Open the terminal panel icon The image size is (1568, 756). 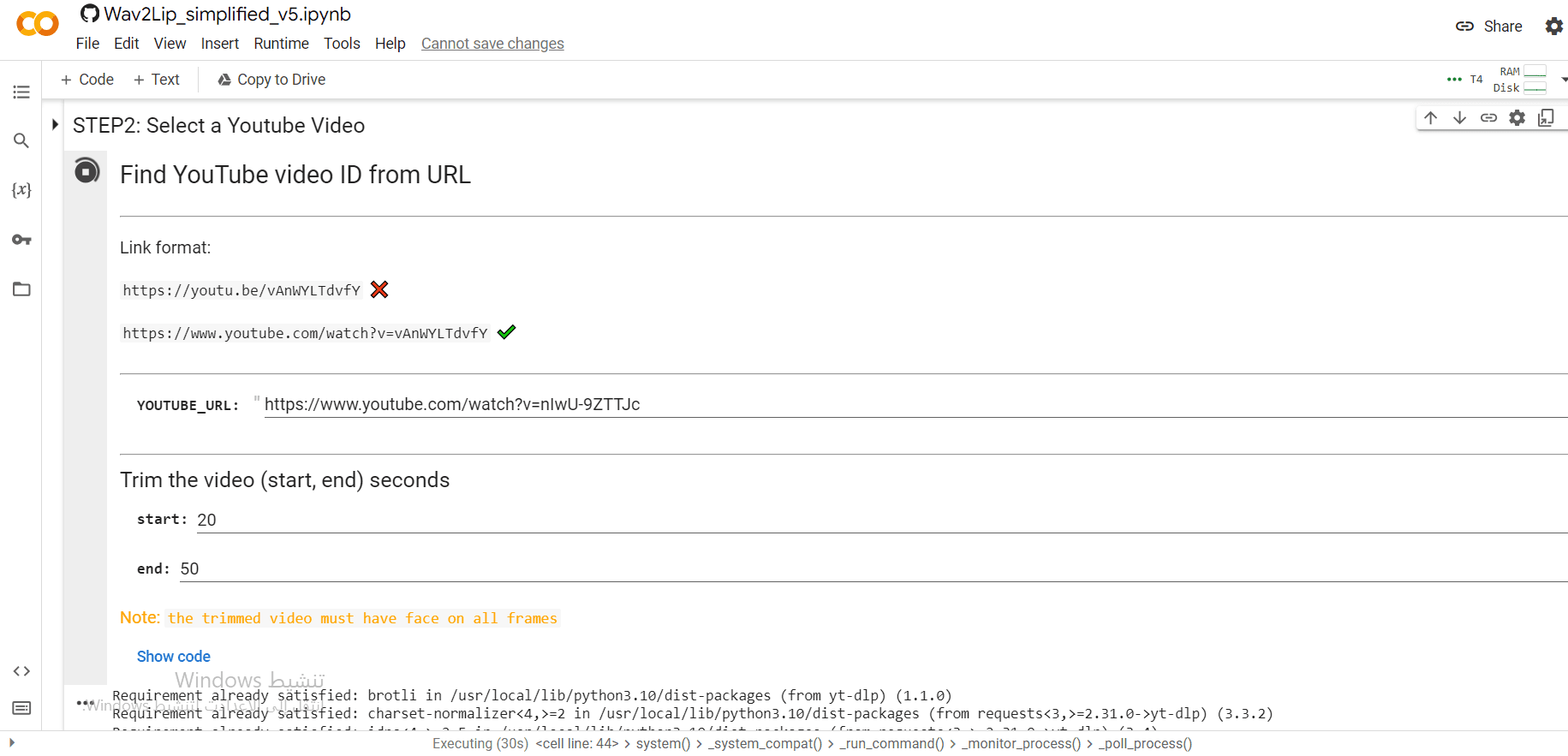tap(21, 708)
